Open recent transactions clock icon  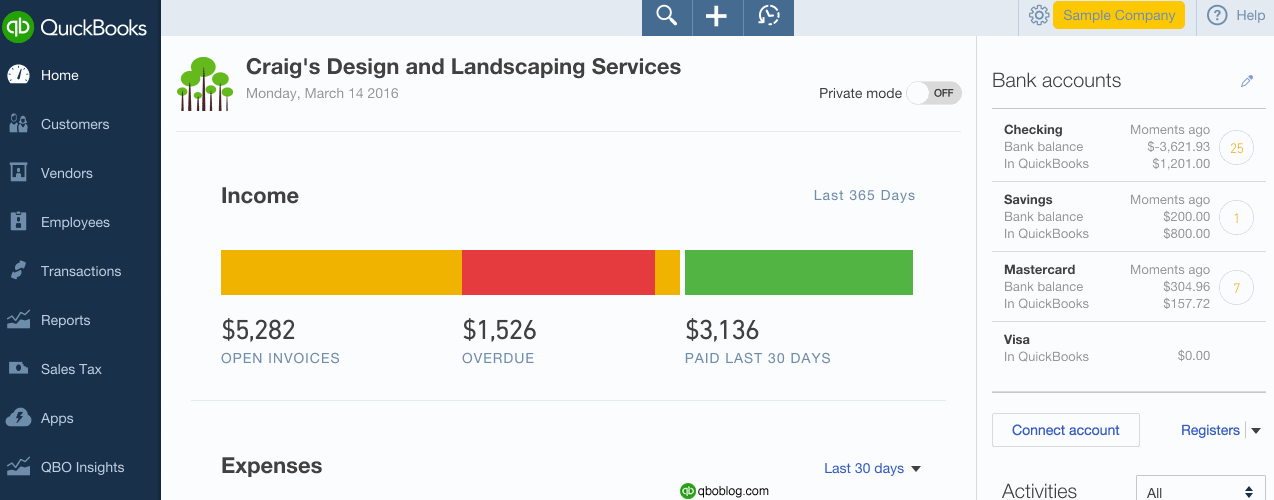pos(768,16)
